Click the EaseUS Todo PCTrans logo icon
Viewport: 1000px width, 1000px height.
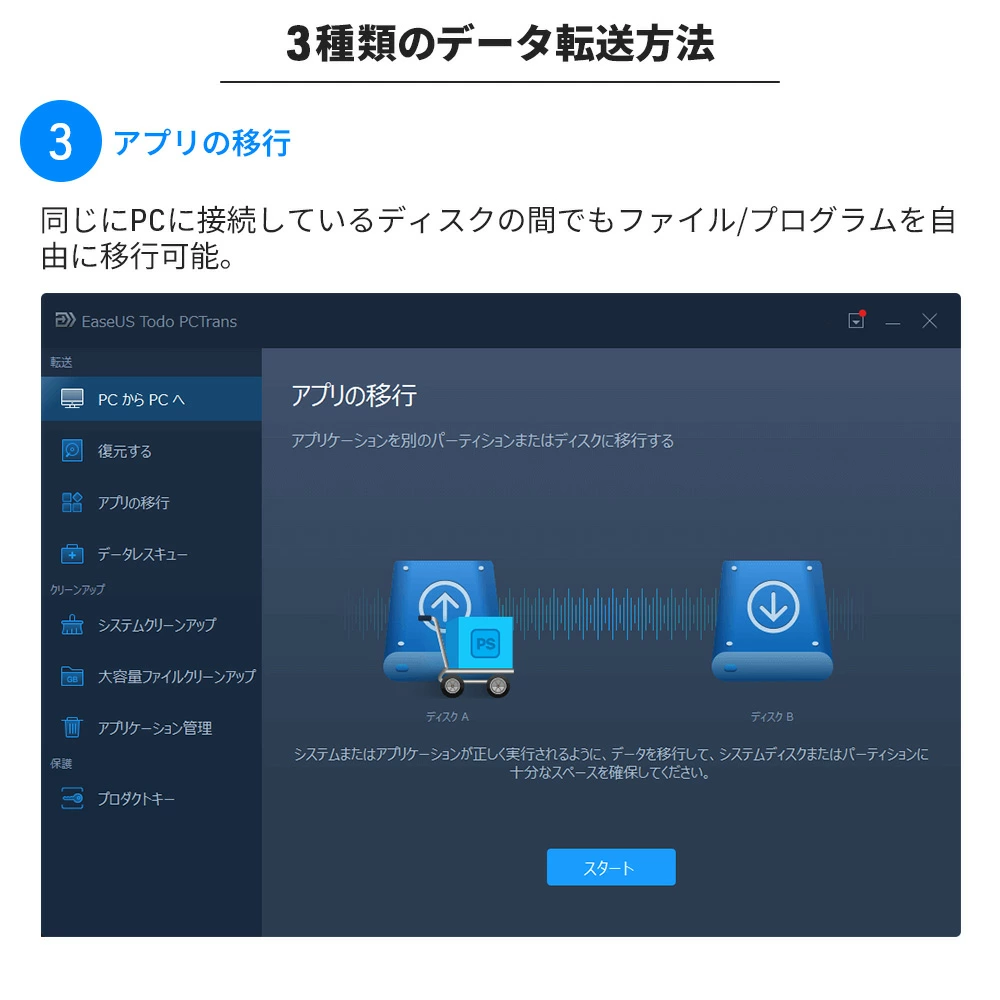pyautogui.click(x=65, y=320)
